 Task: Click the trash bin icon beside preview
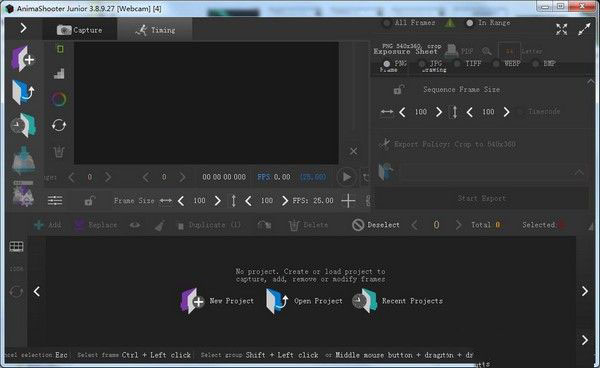click(x=59, y=152)
